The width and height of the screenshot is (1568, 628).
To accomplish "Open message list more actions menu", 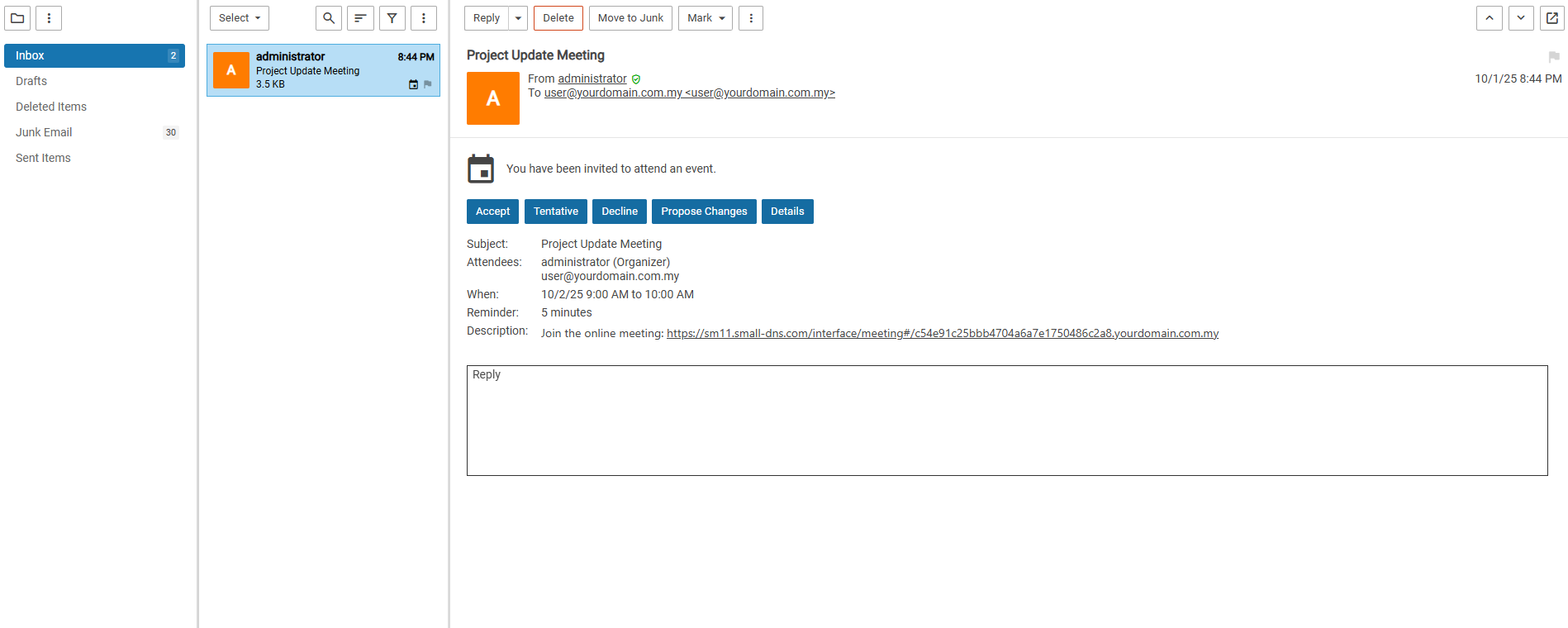I will point(424,18).
